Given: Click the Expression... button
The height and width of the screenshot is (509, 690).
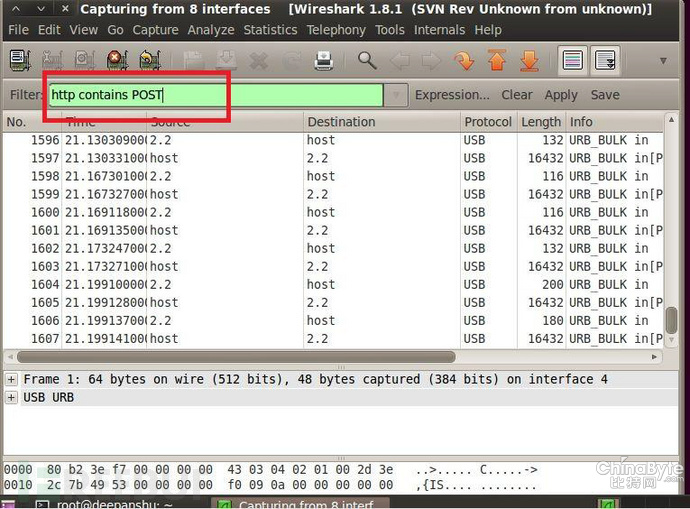Looking at the screenshot, I should (x=452, y=95).
